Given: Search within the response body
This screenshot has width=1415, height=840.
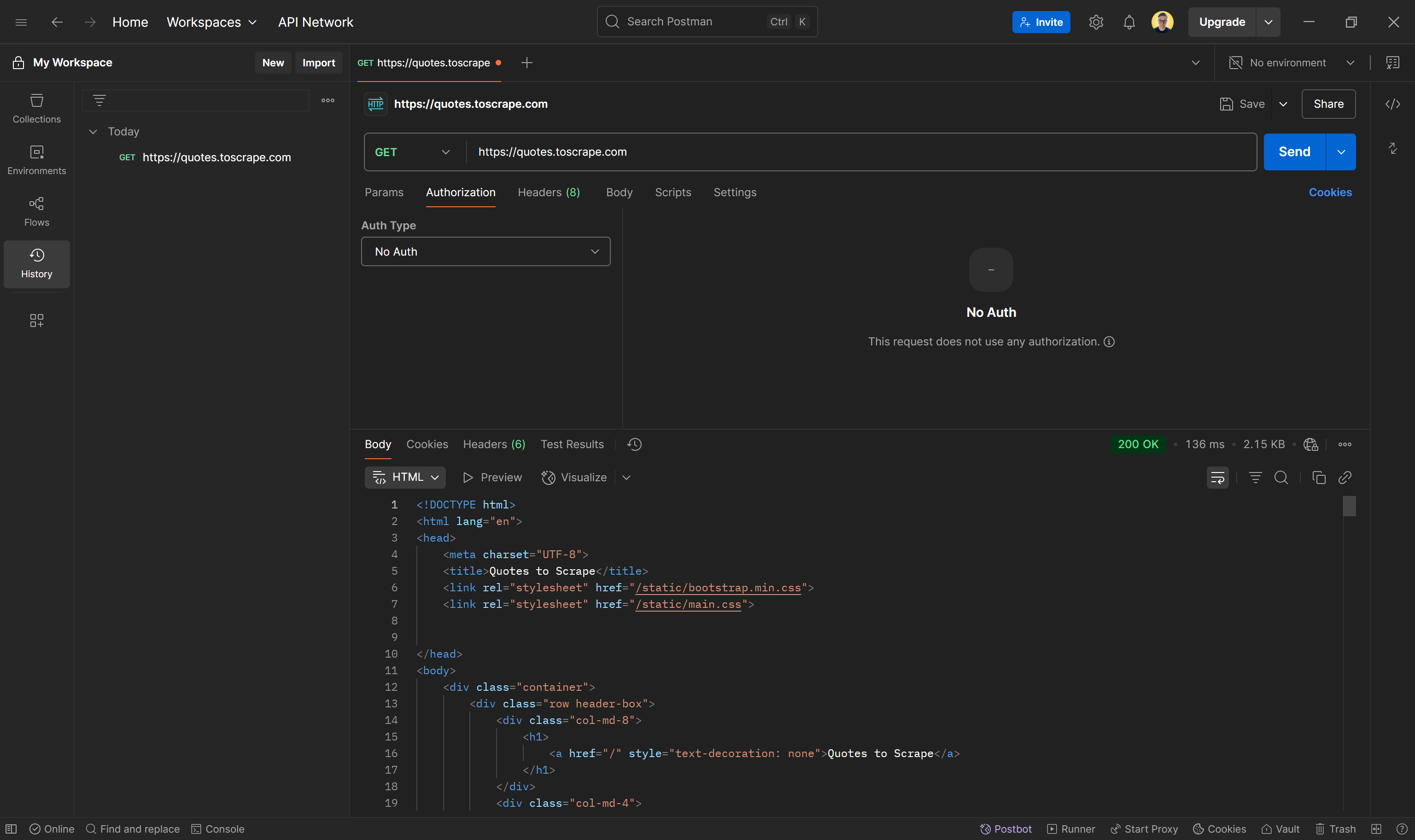Looking at the screenshot, I should pos(1282,478).
